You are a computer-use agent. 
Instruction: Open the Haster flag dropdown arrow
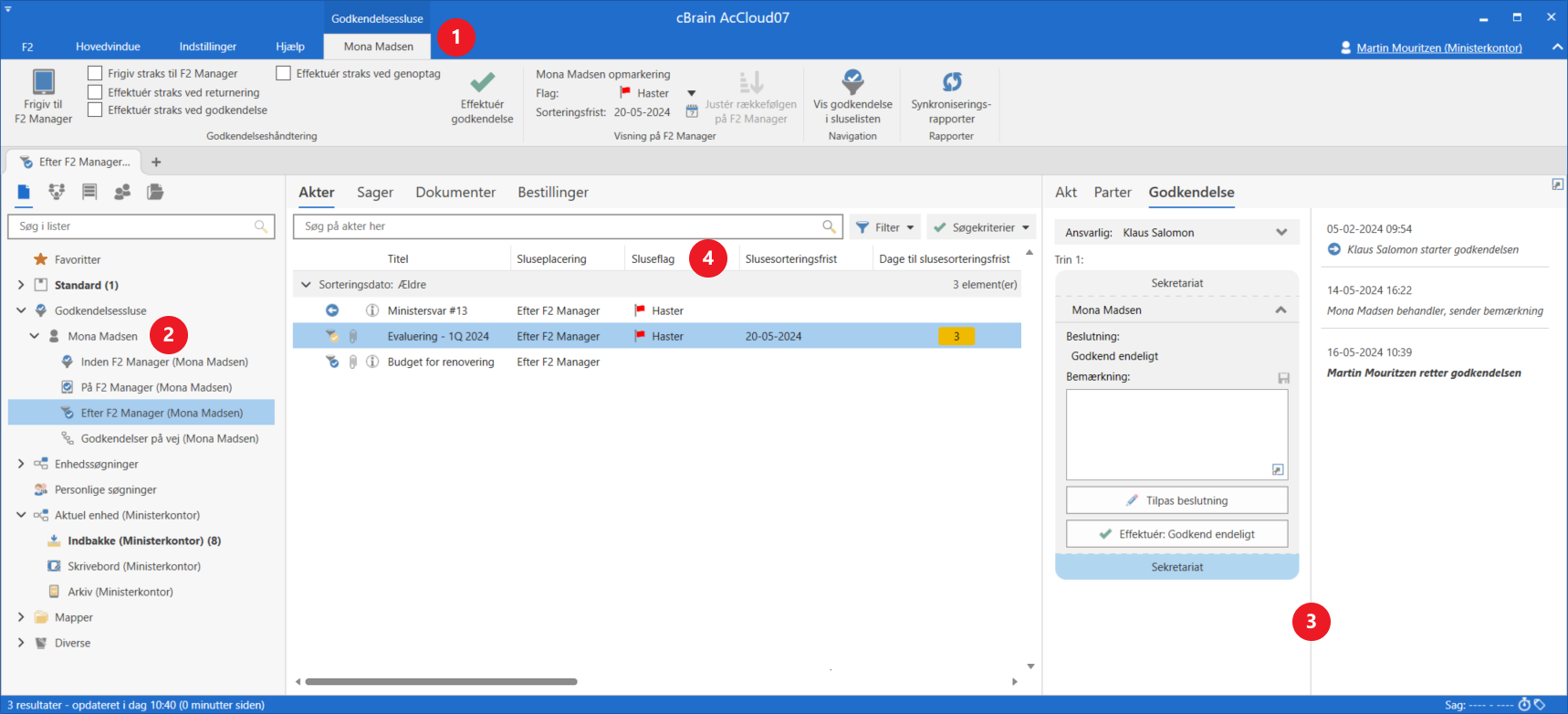click(x=691, y=93)
